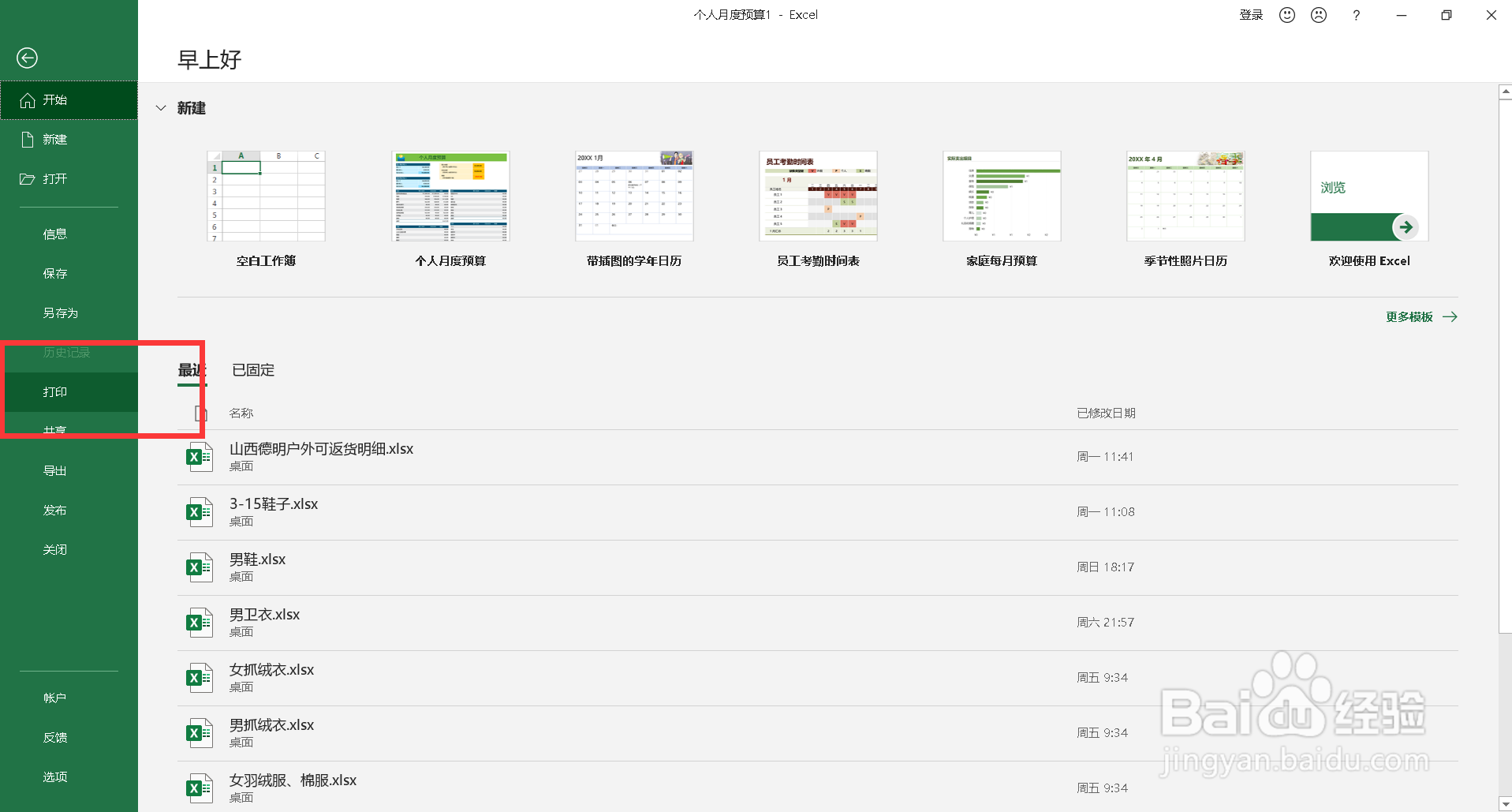Image resolution: width=1512 pixels, height=812 pixels.
Task: Click 导出 in the sidebar
Action: click(x=69, y=471)
